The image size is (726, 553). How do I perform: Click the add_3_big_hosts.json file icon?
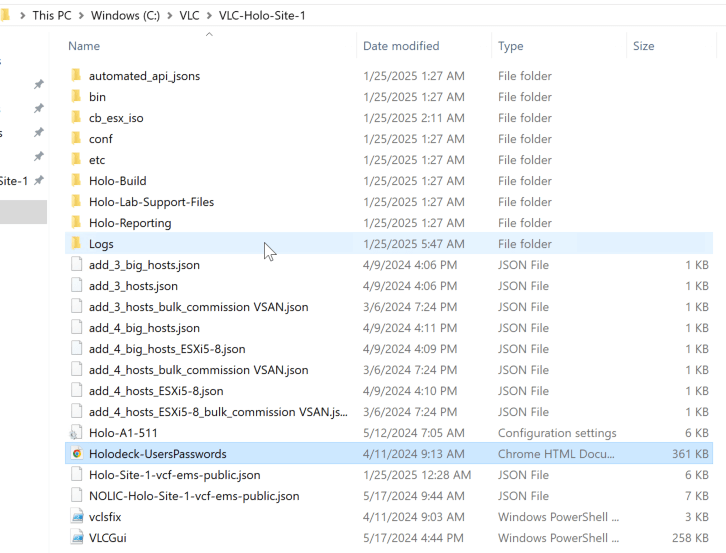pos(77,265)
